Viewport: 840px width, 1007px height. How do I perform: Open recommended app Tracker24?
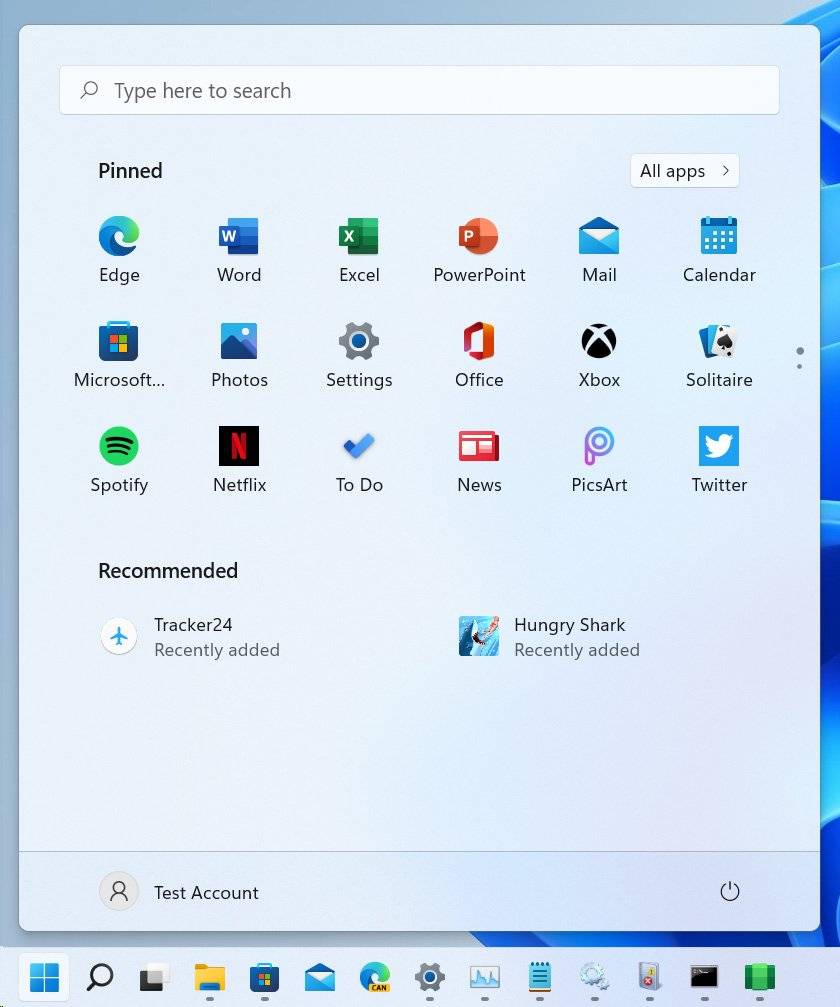pos(193,637)
